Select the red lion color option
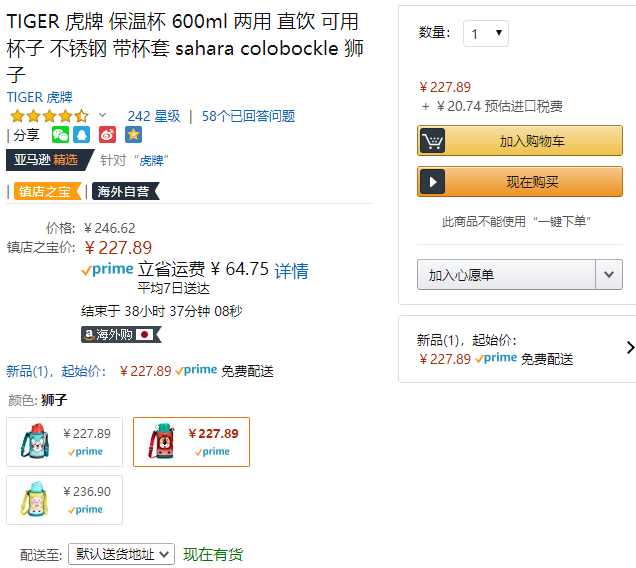 pos(191,442)
